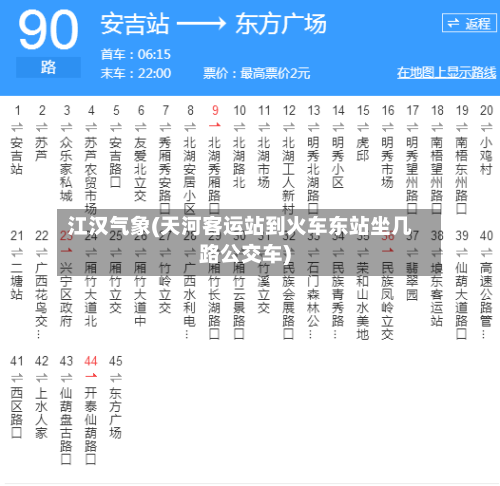The image size is (500, 486).
Task: Click transfer icon above 仙葫大道路口
Action: click(462, 252)
